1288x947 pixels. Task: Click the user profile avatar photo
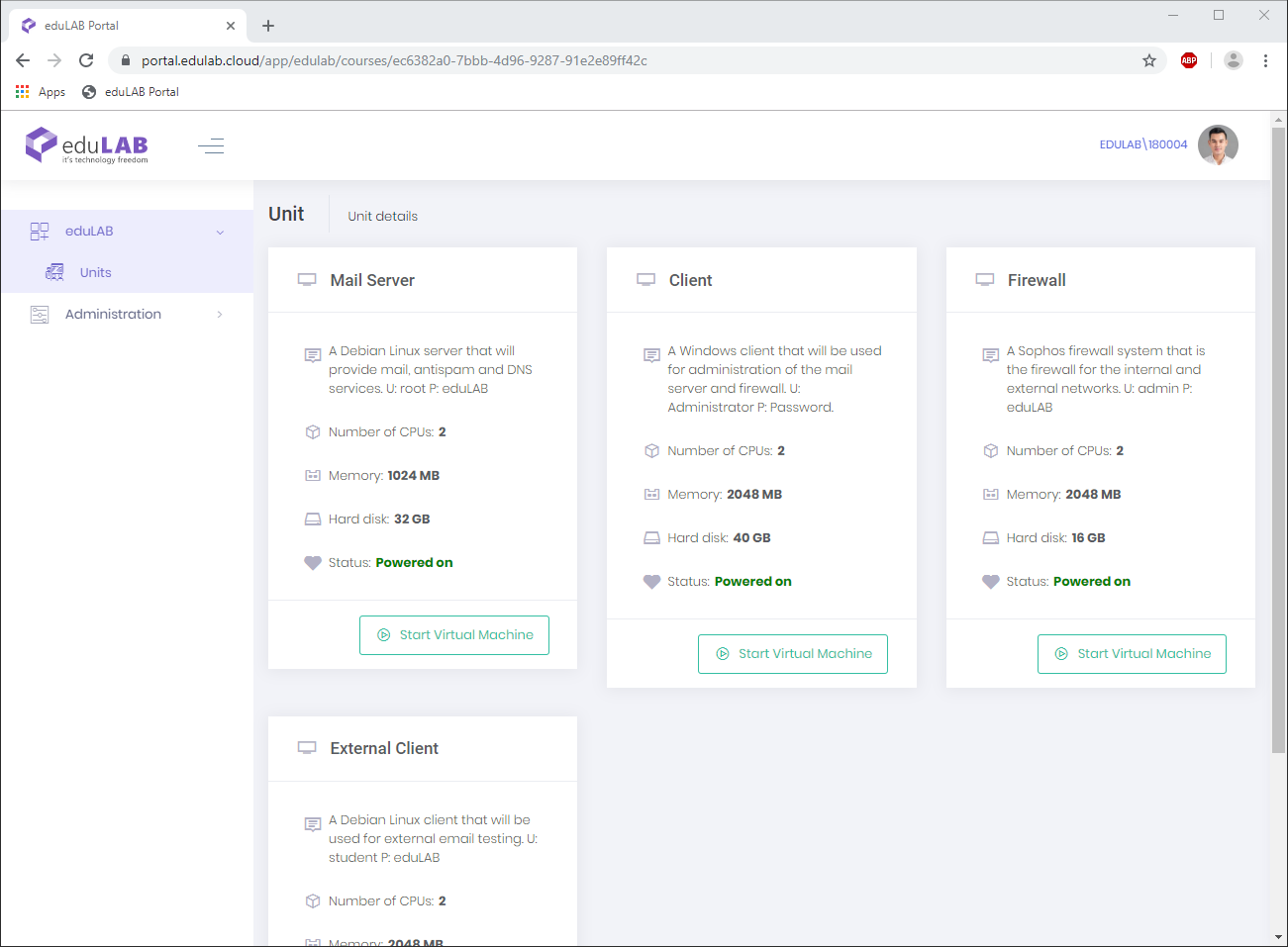(x=1218, y=144)
